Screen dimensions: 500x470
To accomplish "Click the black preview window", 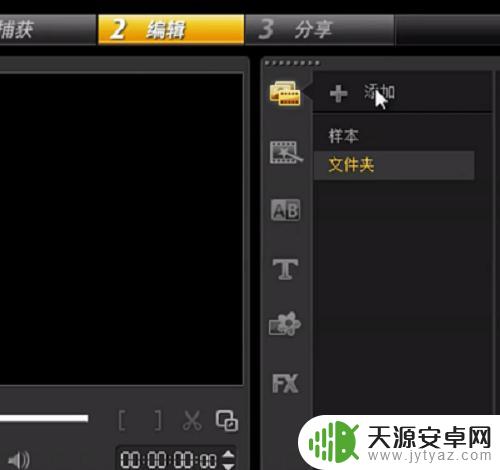I will click(121, 229).
